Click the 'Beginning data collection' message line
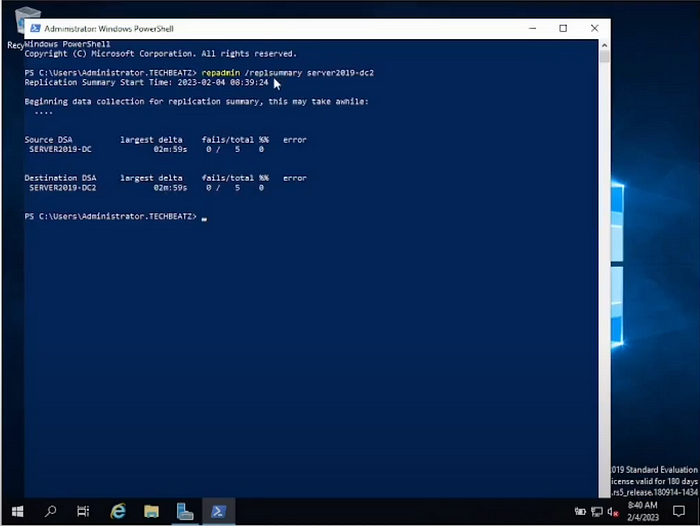 click(x=196, y=102)
